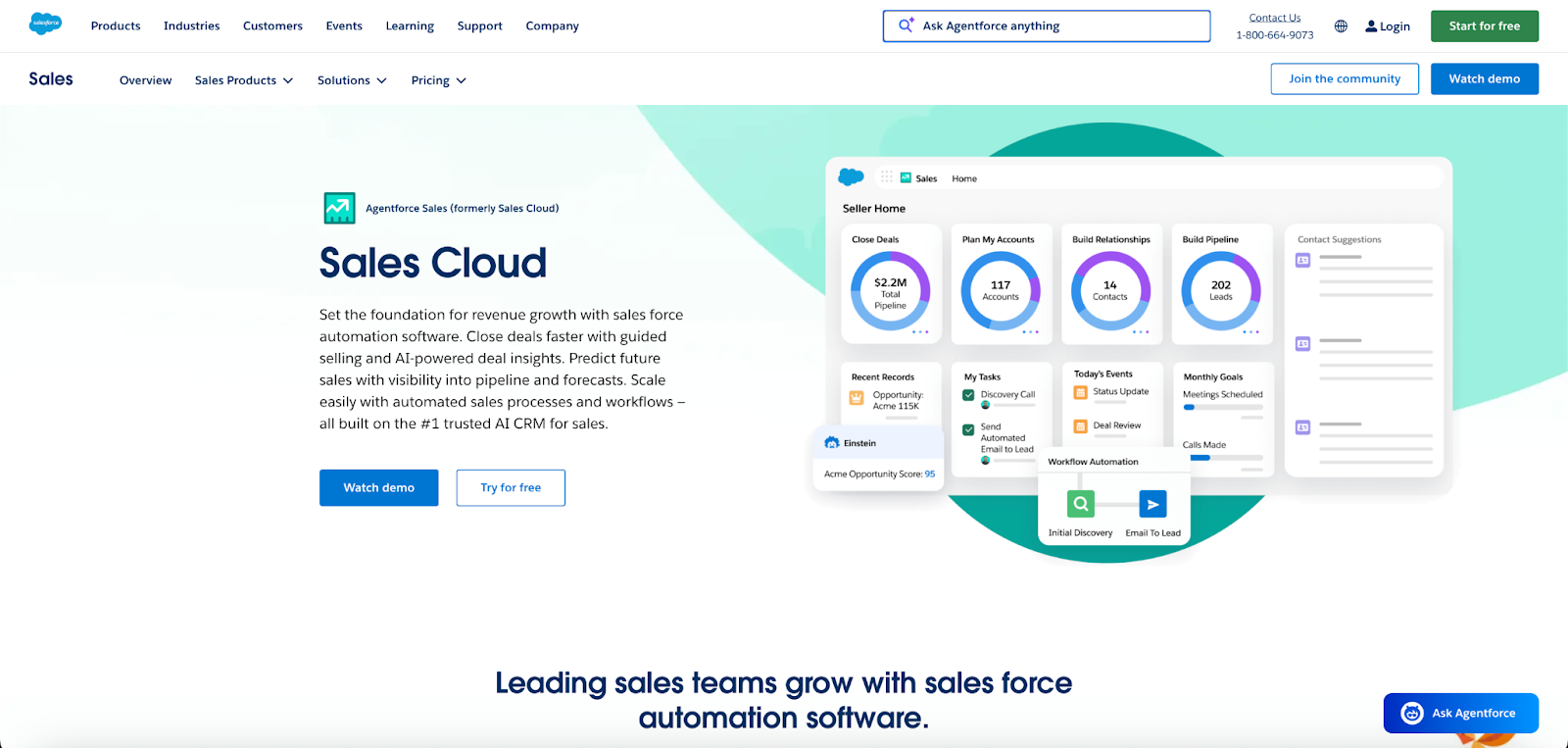The image size is (1568, 748).
Task: Click the third Contact Suggestions card icon
Action: 1302,427
